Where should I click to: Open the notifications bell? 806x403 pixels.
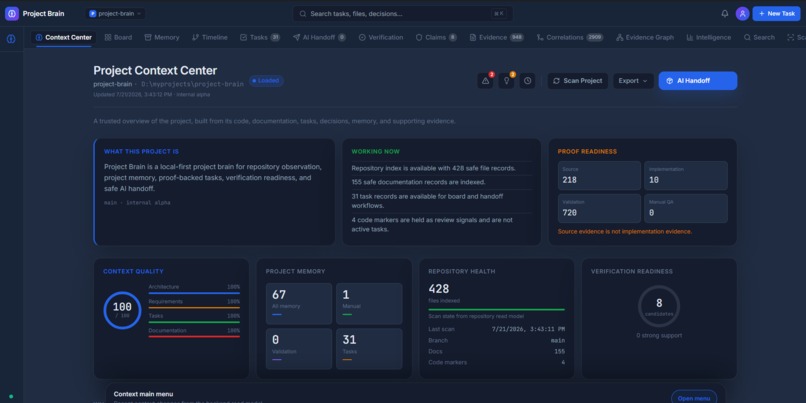pyautogui.click(x=725, y=14)
